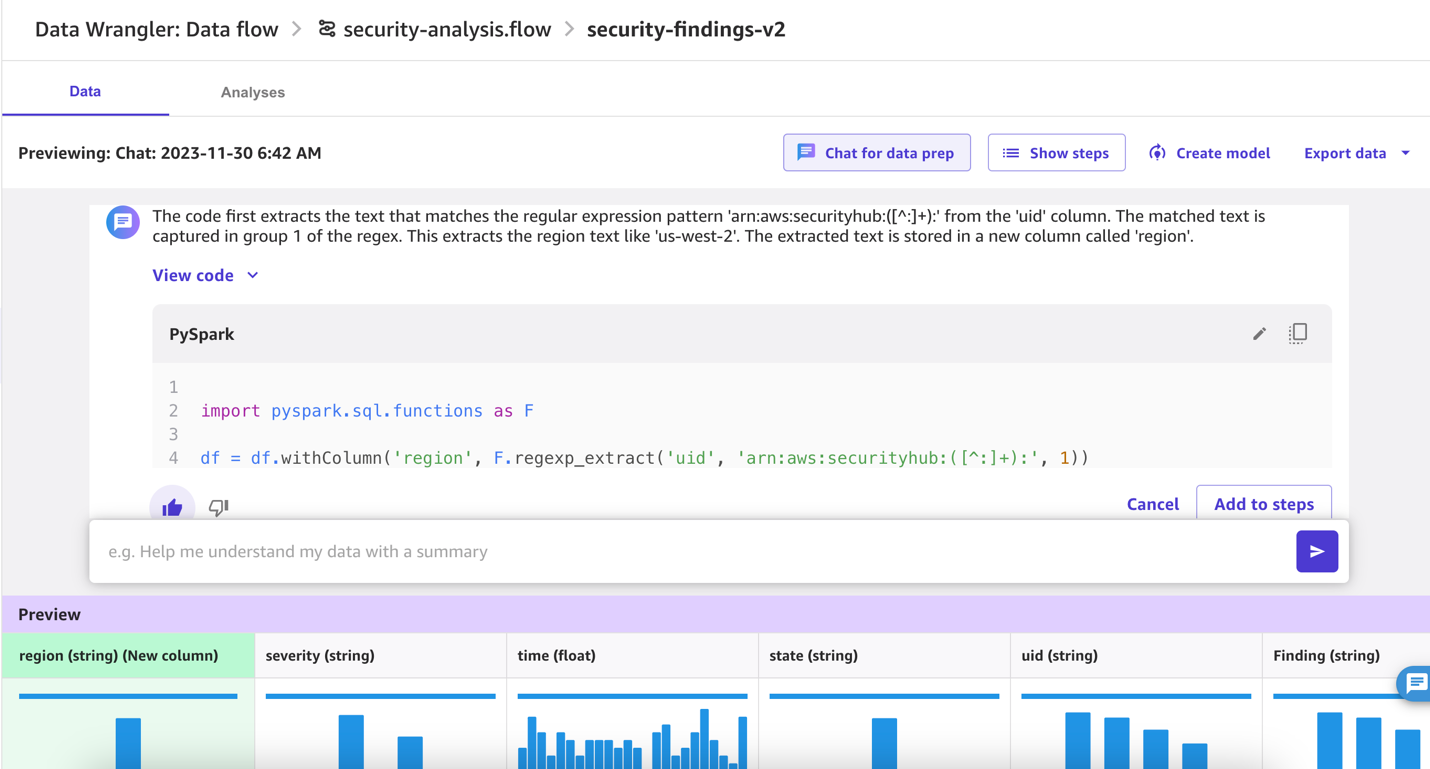This screenshot has height=769, width=1430.
Task: Open the floating chat bubble icon
Action: 1415,684
